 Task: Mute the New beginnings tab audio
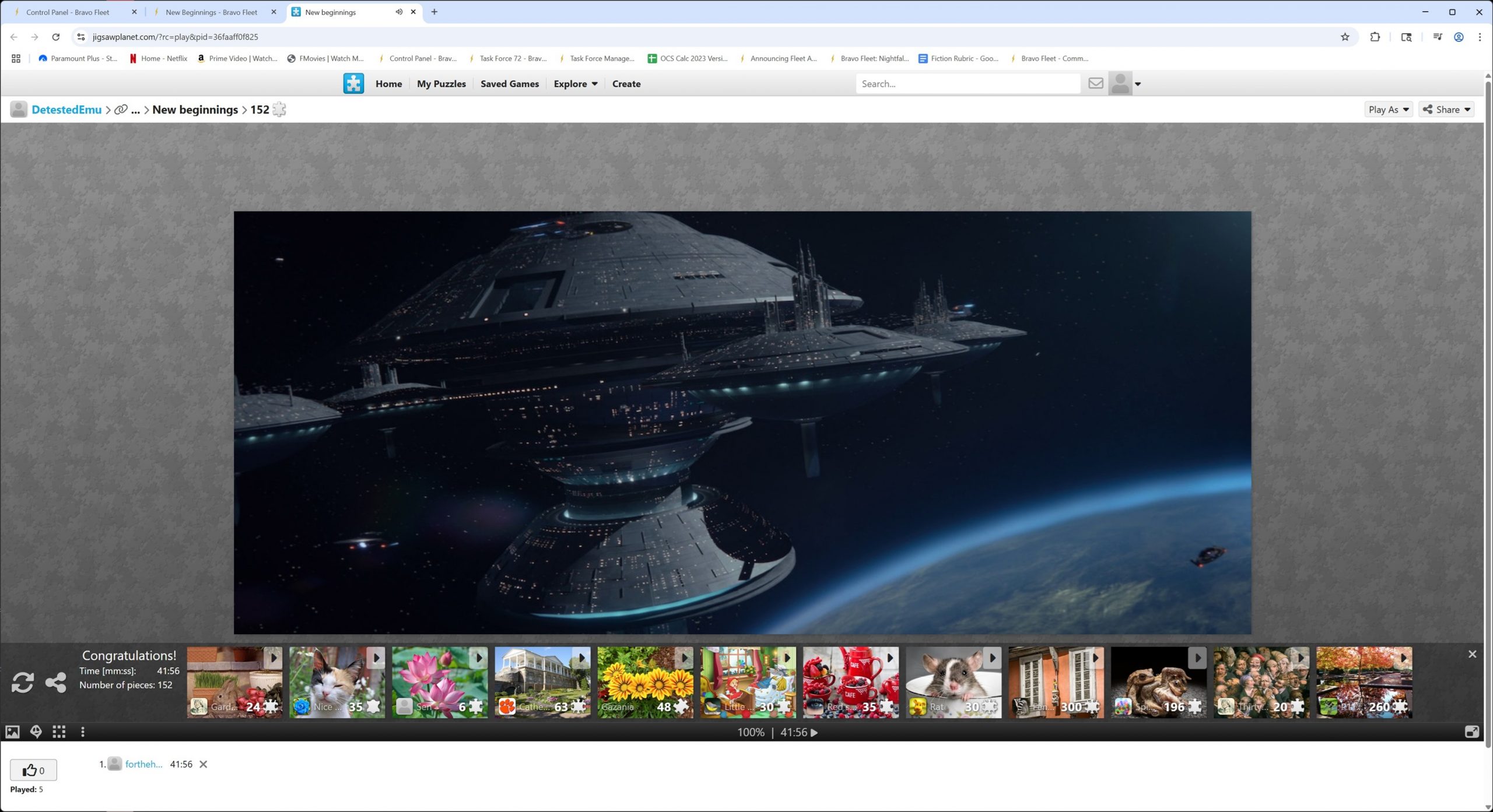pos(399,12)
